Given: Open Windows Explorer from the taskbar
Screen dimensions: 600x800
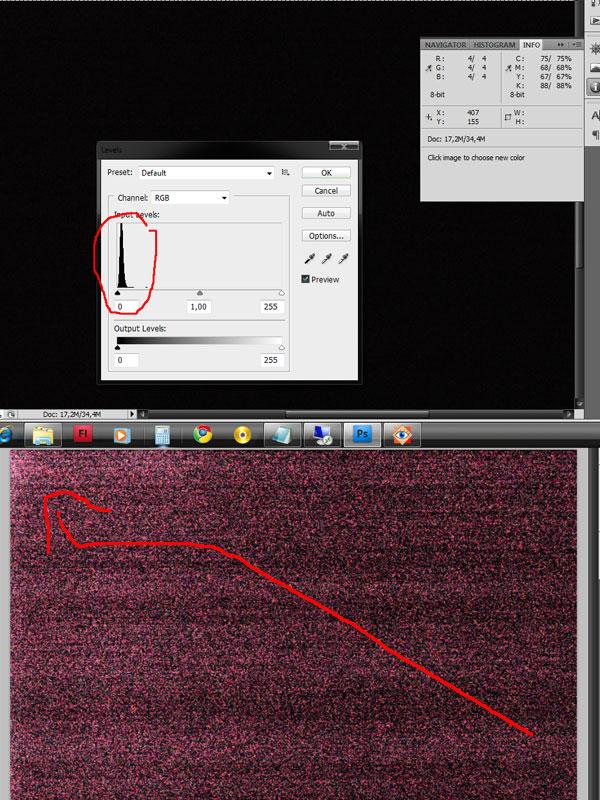Looking at the screenshot, I should tap(43, 435).
